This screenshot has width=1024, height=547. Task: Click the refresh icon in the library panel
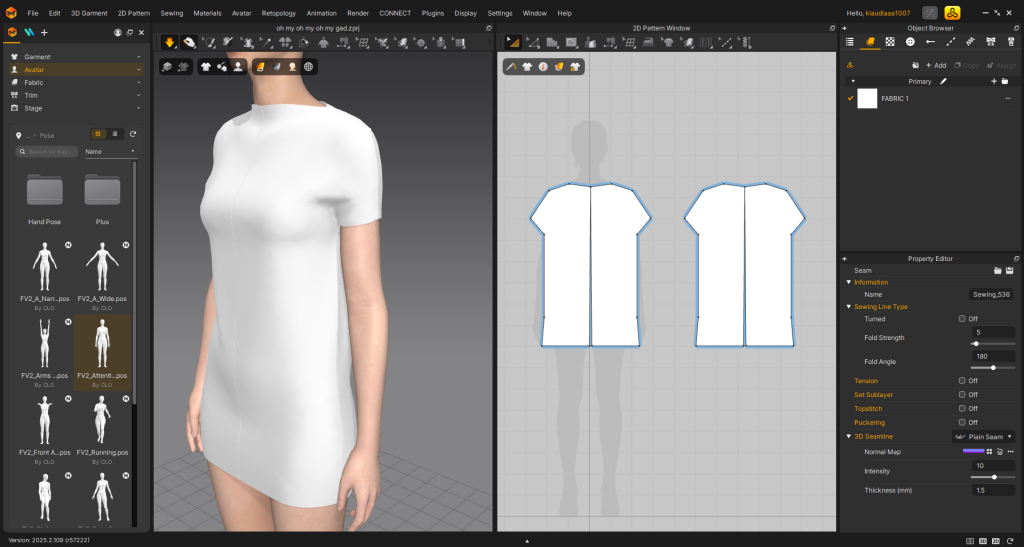(x=133, y=133)
